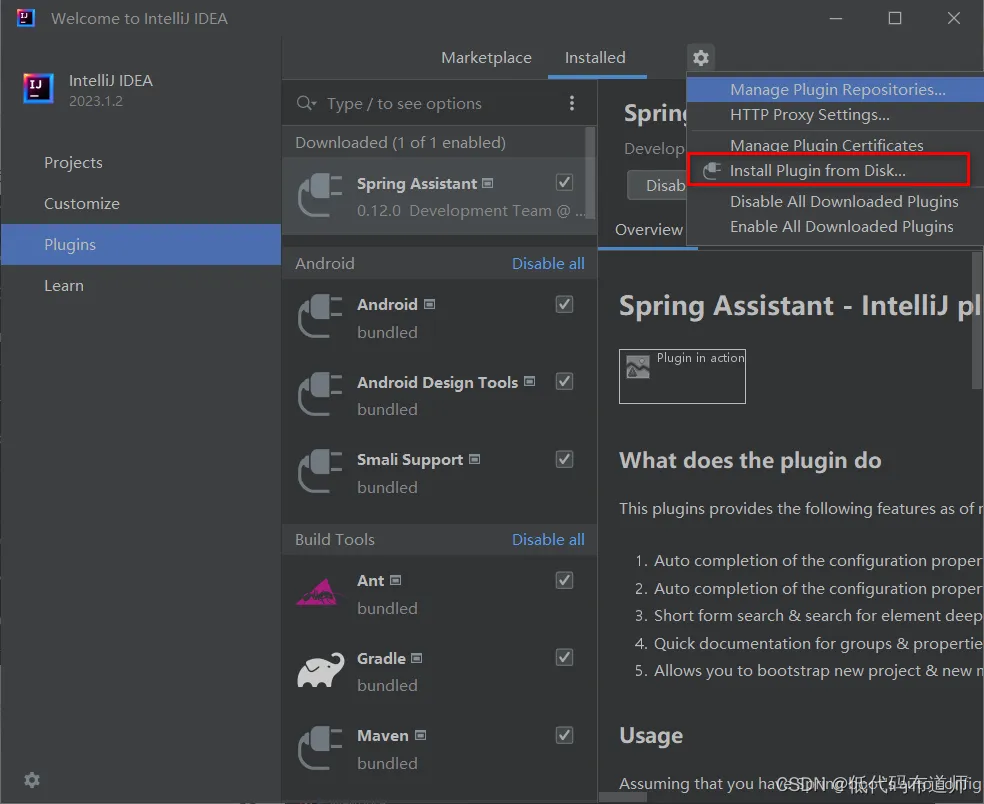Choose Manage Plugin Certificates
The image size is (984, 804).
[835, 145]
